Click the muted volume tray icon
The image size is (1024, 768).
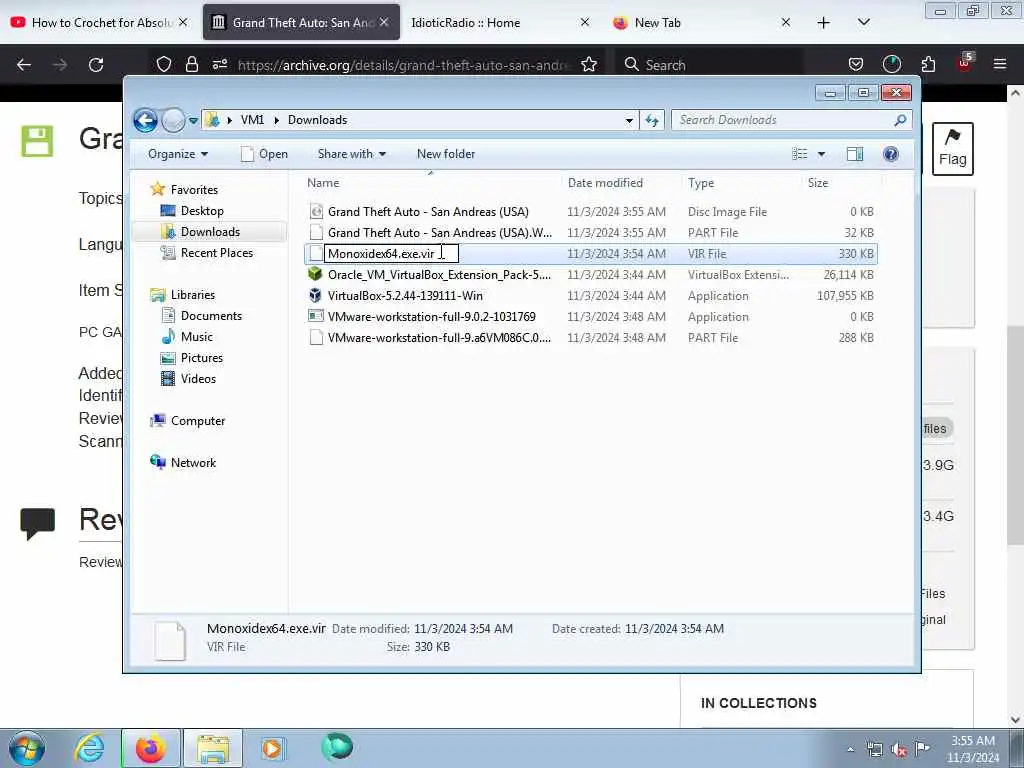pyautogui.click(x=899, y=750)
